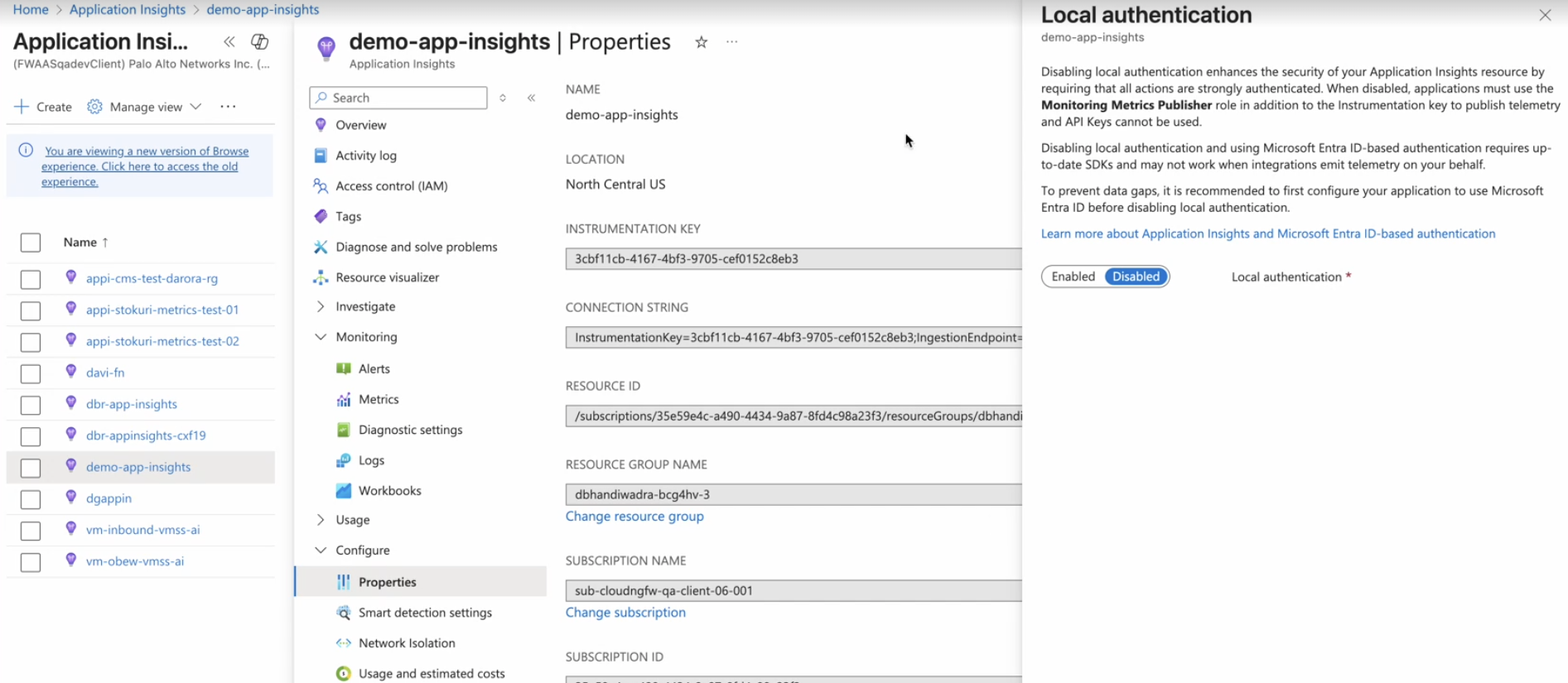Click the sidebar Search input field
Image resolution: width=1568 pixels, height=683 pixels.
(x=398, y=98)
